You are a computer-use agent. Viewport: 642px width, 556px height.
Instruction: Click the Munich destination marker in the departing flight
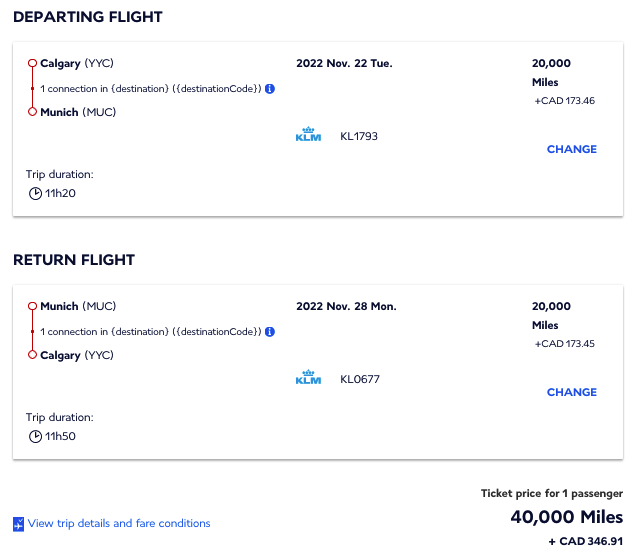pos(32,112)
